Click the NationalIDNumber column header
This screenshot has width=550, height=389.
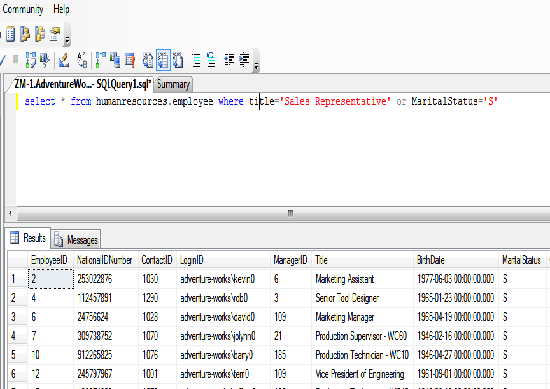(x=106, y=260)
